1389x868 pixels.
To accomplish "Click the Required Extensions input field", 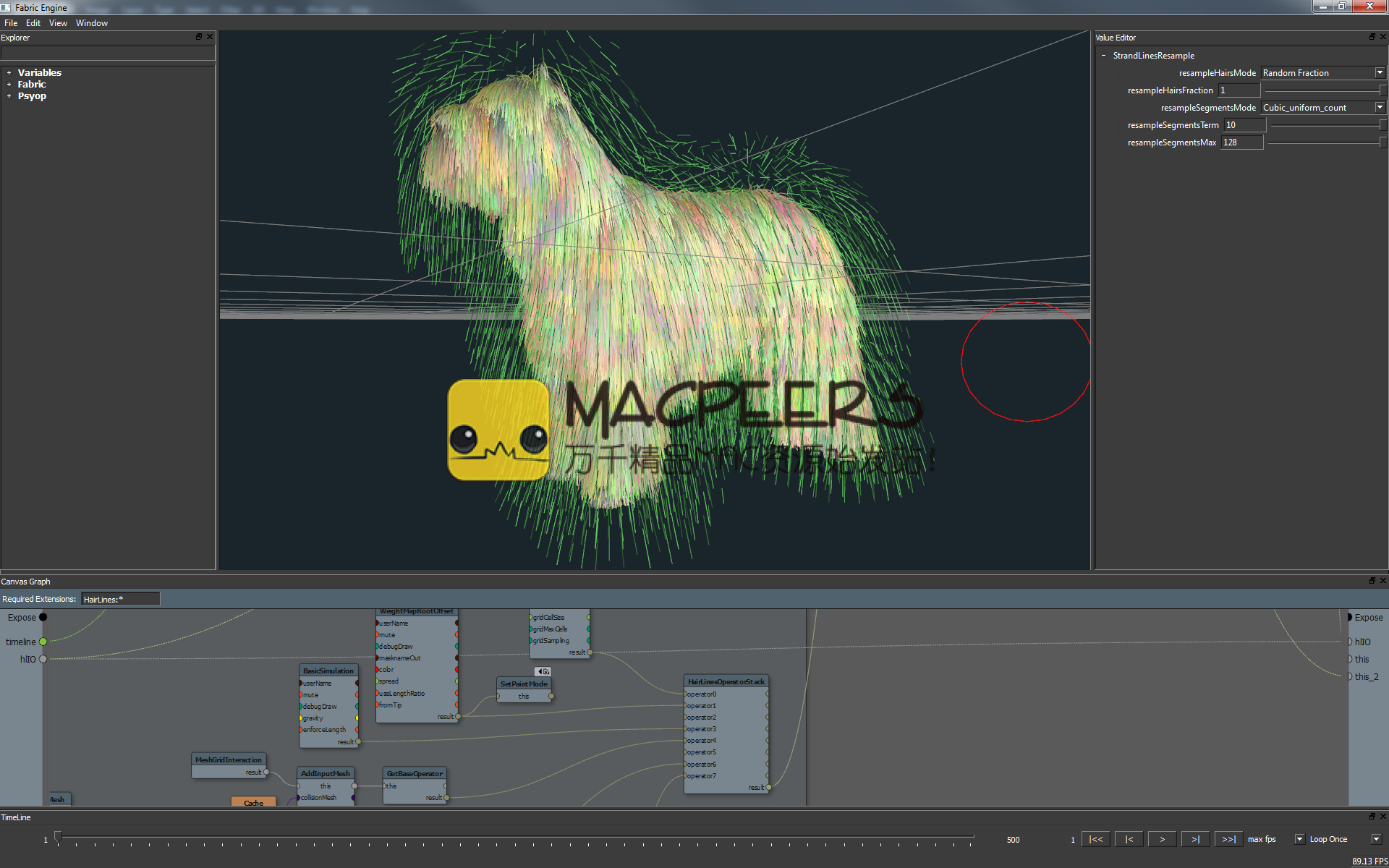I will click(x=120, y=599).
